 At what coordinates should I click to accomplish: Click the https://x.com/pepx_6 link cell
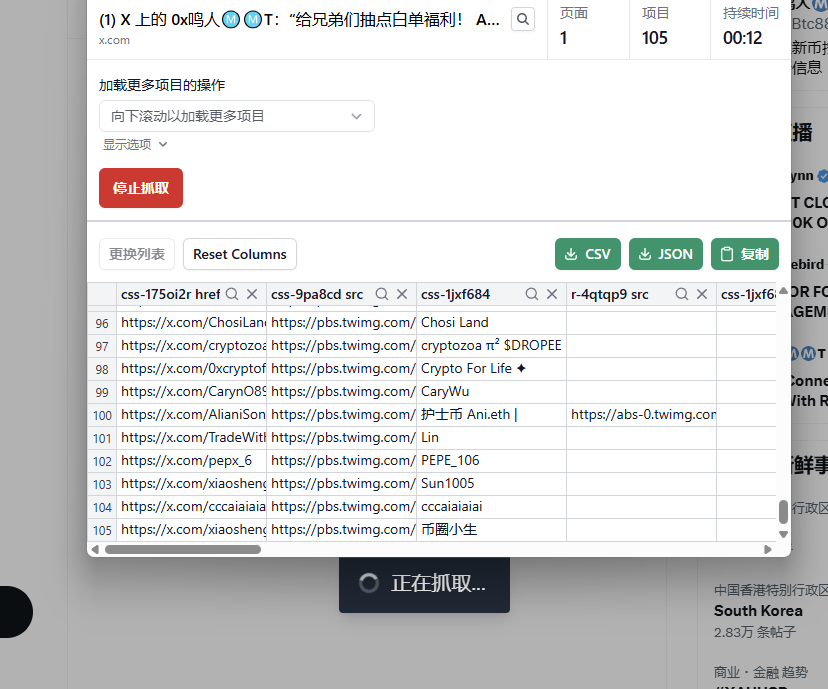click(192, 461)
